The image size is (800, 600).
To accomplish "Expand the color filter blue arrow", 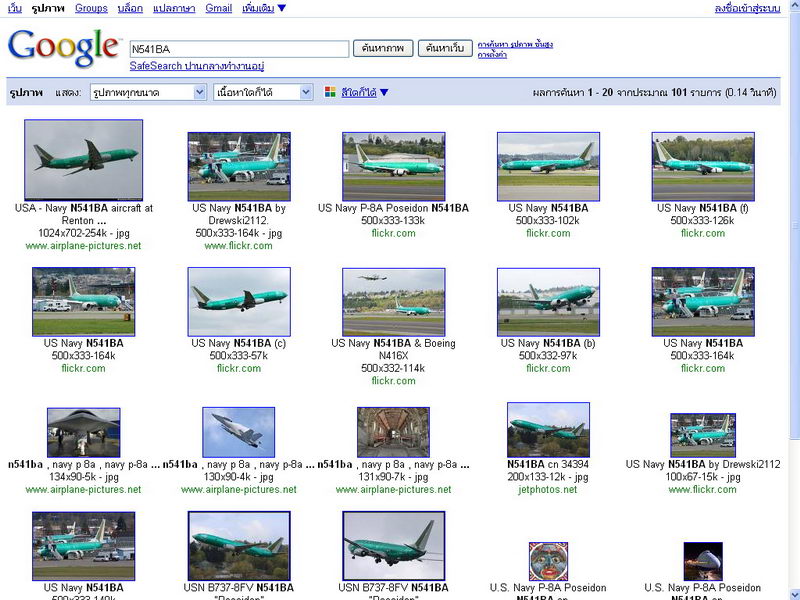I will [384, 92].
